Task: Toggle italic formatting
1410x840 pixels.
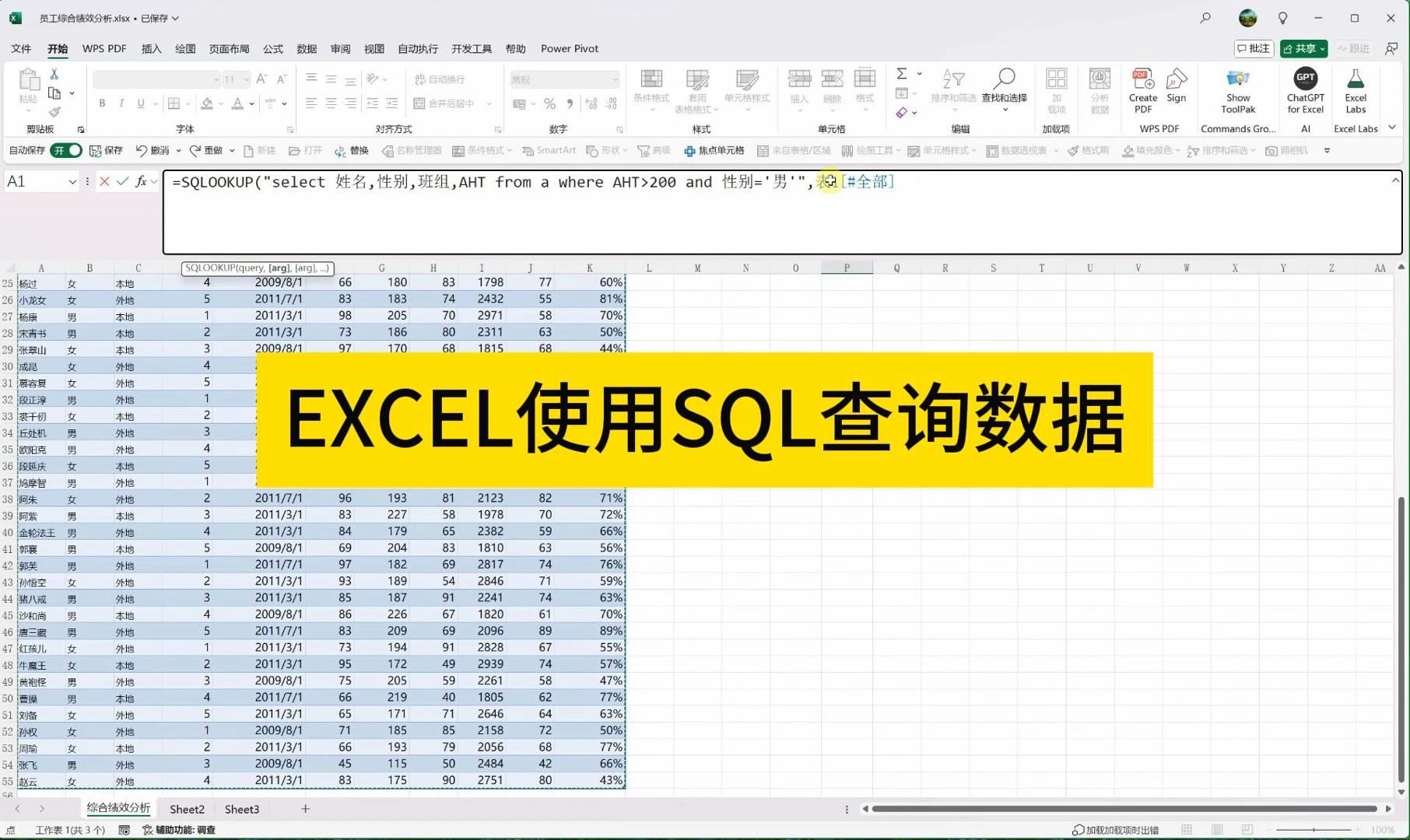Action: pos(121,103)
